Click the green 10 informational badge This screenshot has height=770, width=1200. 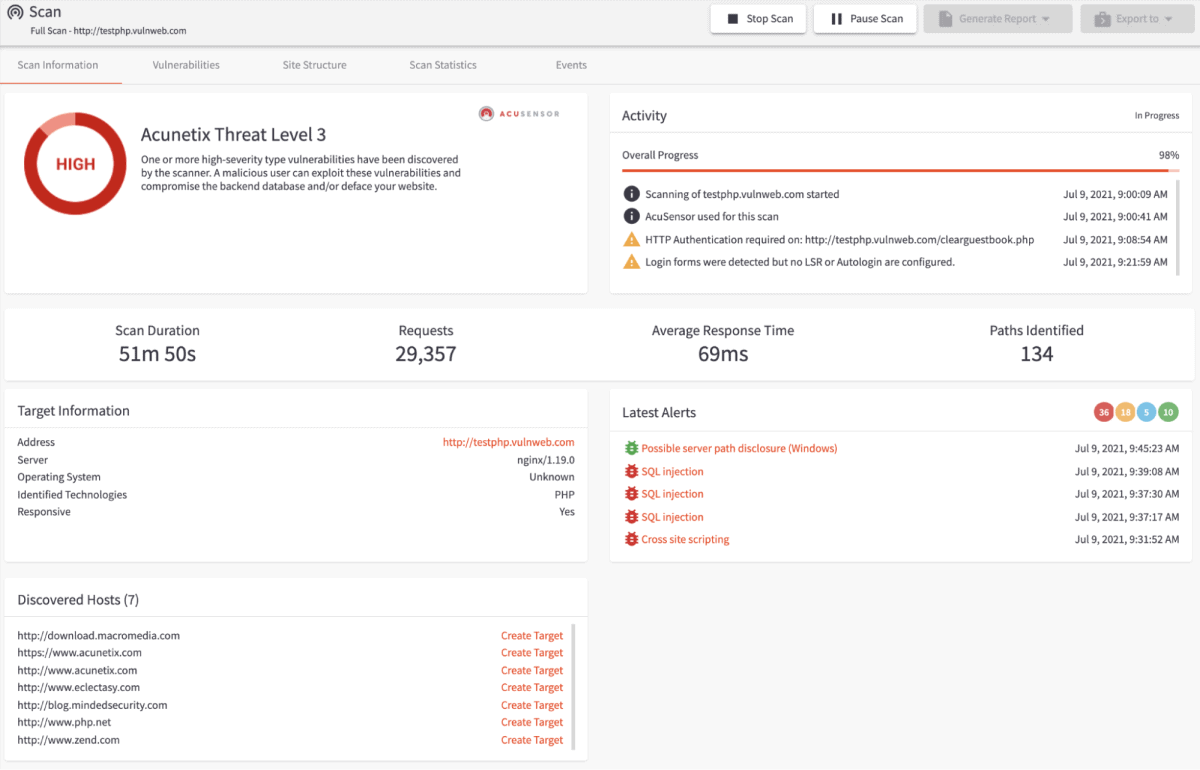(1168, 412)
